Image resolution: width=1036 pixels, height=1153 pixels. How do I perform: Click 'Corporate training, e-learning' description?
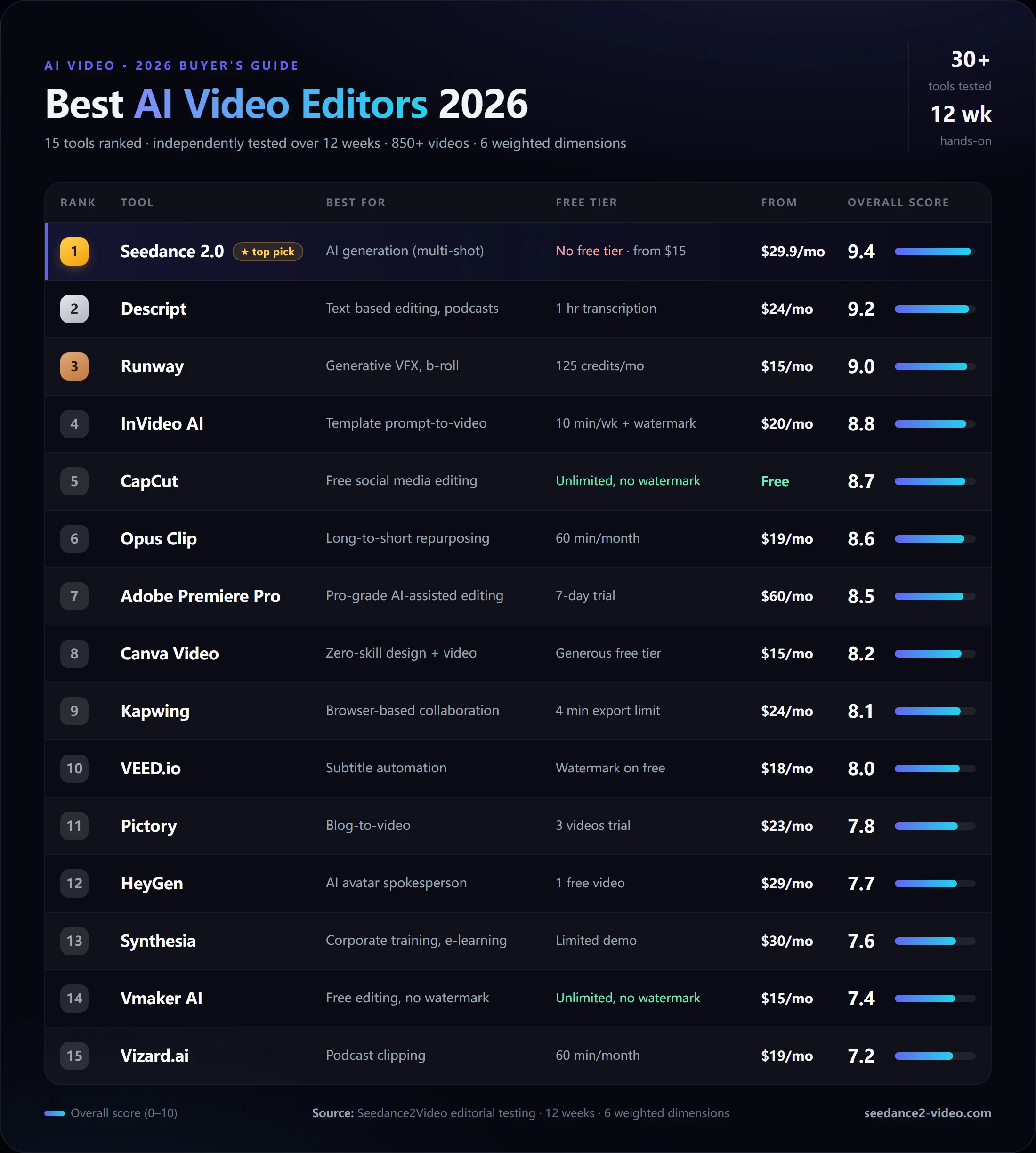click(x=416, y=941)
